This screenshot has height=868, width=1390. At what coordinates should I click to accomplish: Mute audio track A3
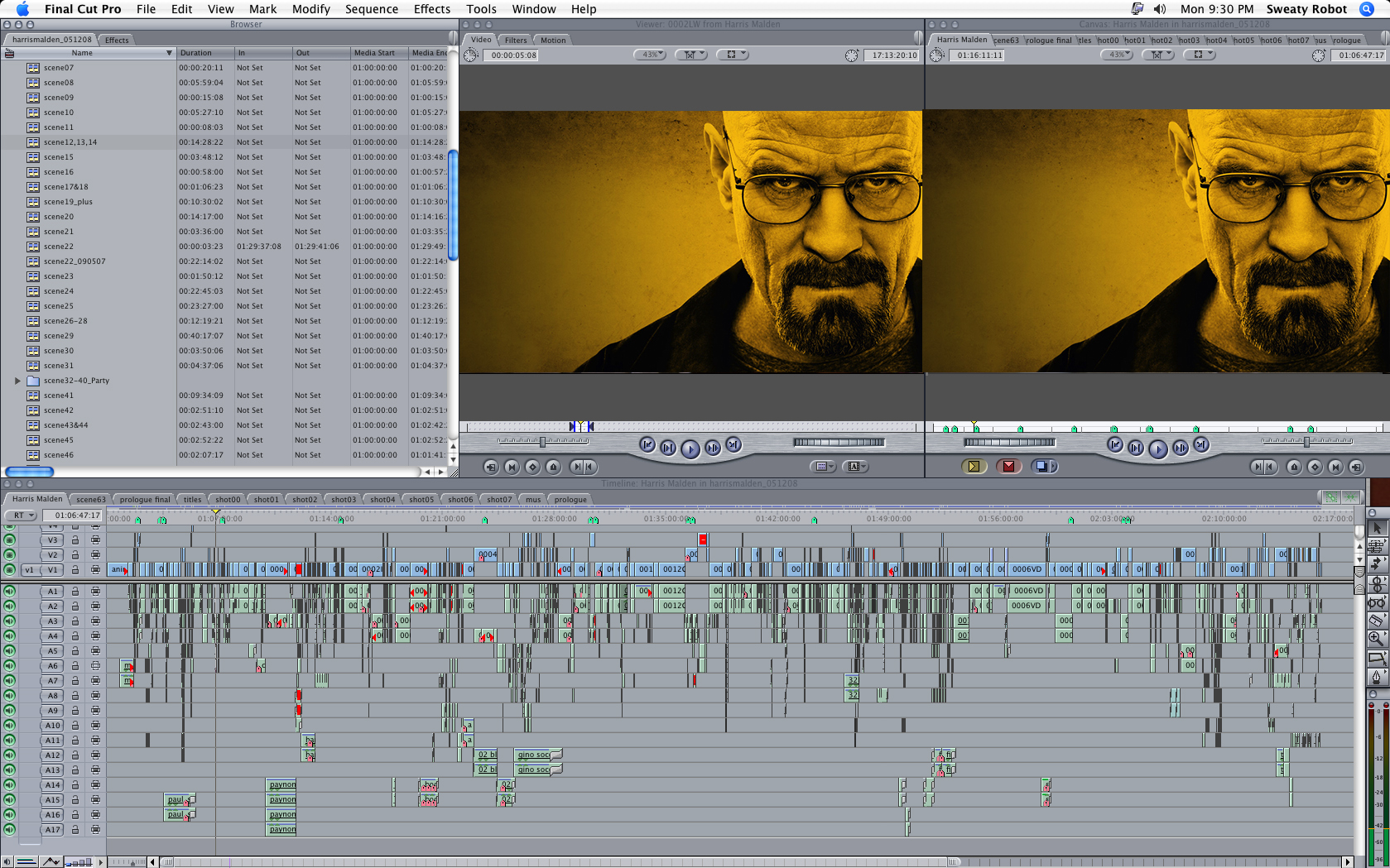10,621
